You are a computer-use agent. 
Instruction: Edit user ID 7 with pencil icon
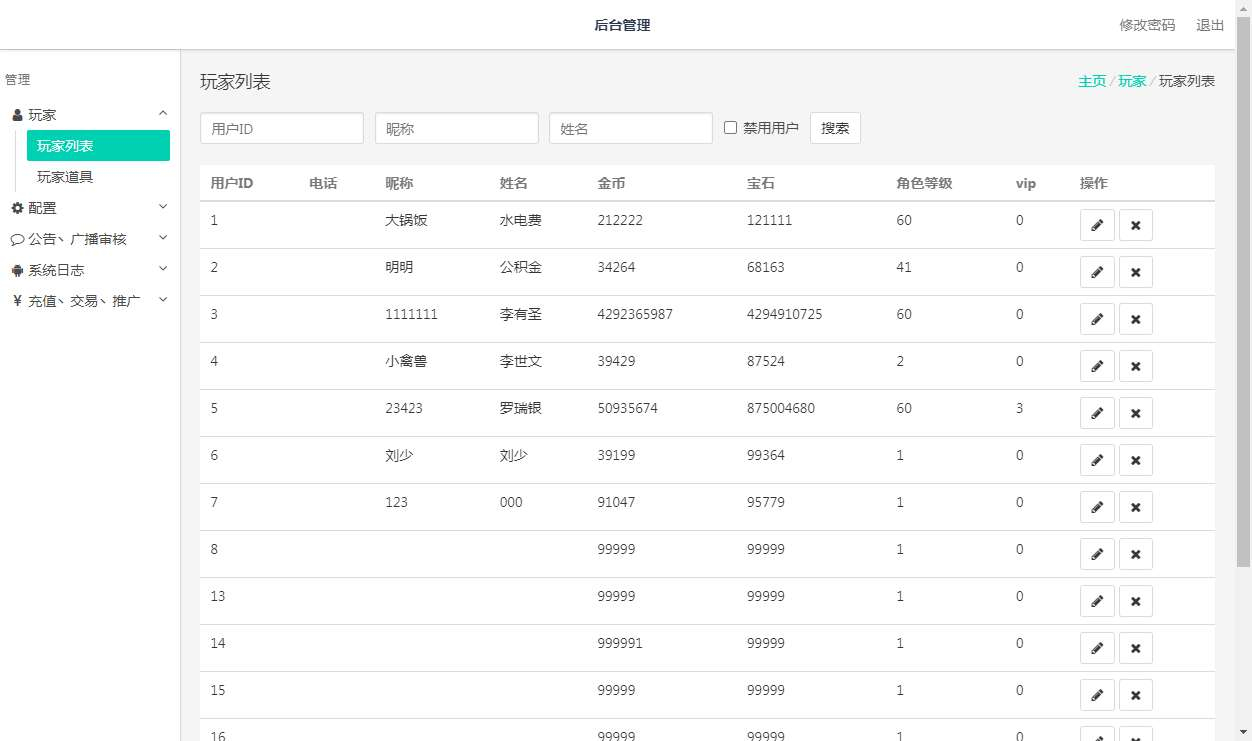pos(1097,507)
